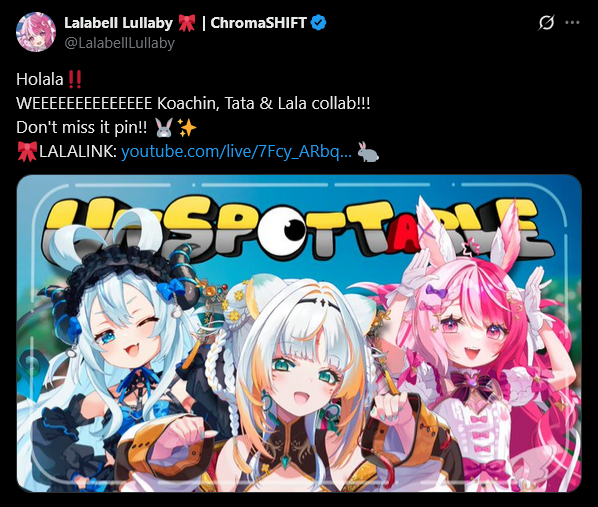Click the Lalabell Lullaby display name
Viewport: 598px width, 507px height.
pos(118,23)
